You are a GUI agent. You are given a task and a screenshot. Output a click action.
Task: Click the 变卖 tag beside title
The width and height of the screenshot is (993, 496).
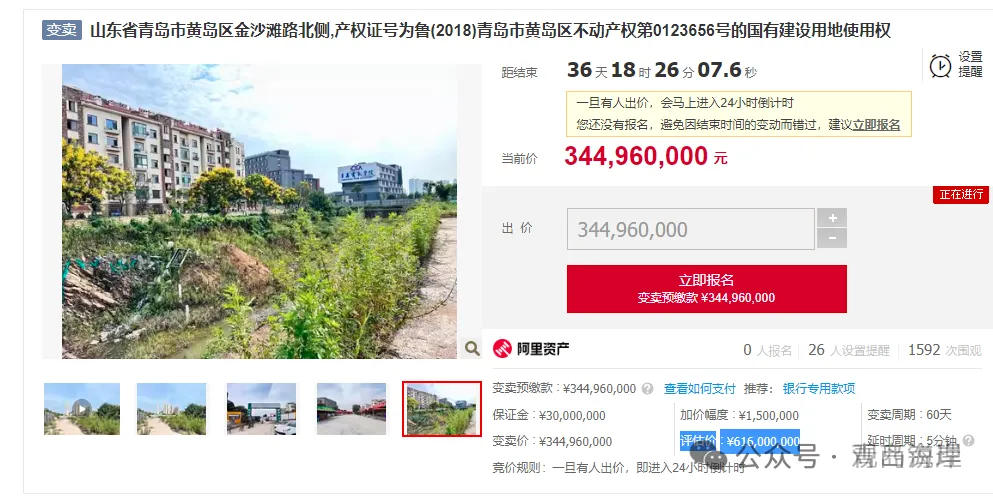point(62,30)
